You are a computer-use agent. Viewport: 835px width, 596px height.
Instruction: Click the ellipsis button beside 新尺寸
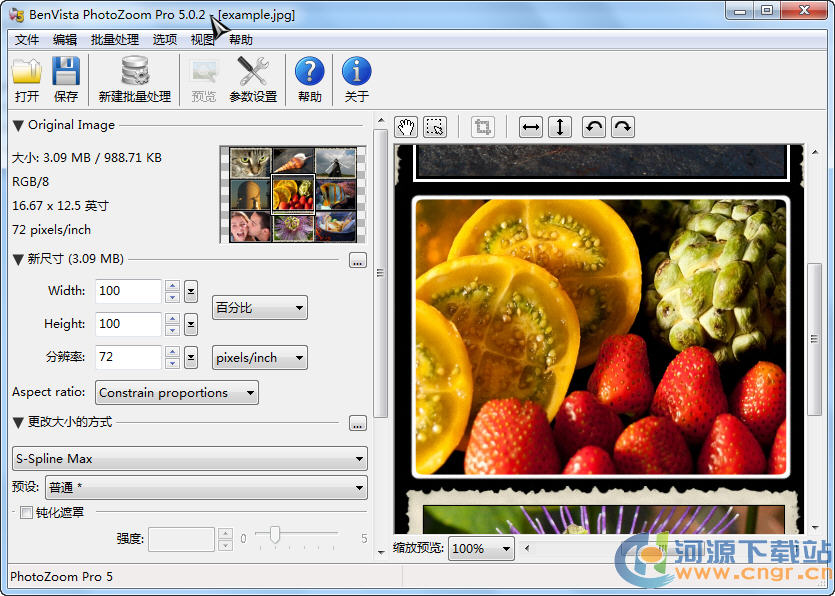pos(357,260)
